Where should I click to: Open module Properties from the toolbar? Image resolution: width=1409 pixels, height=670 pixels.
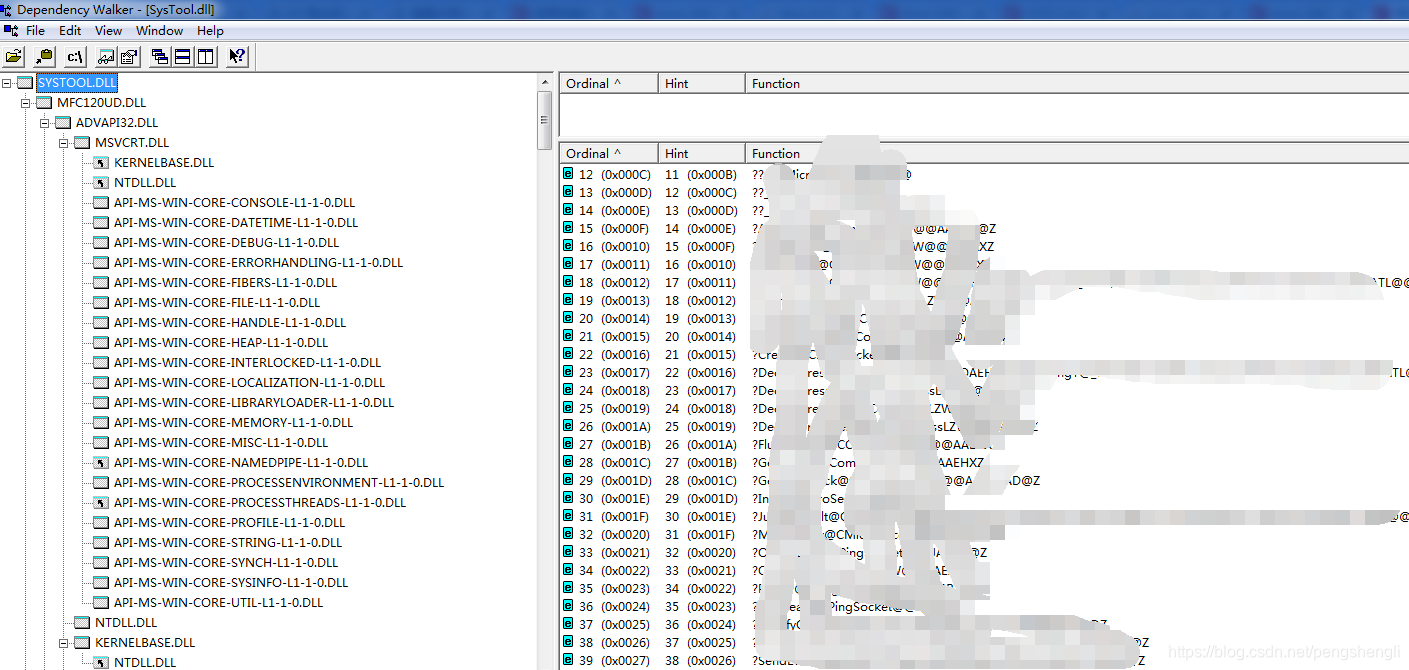[x=129, y=57]
